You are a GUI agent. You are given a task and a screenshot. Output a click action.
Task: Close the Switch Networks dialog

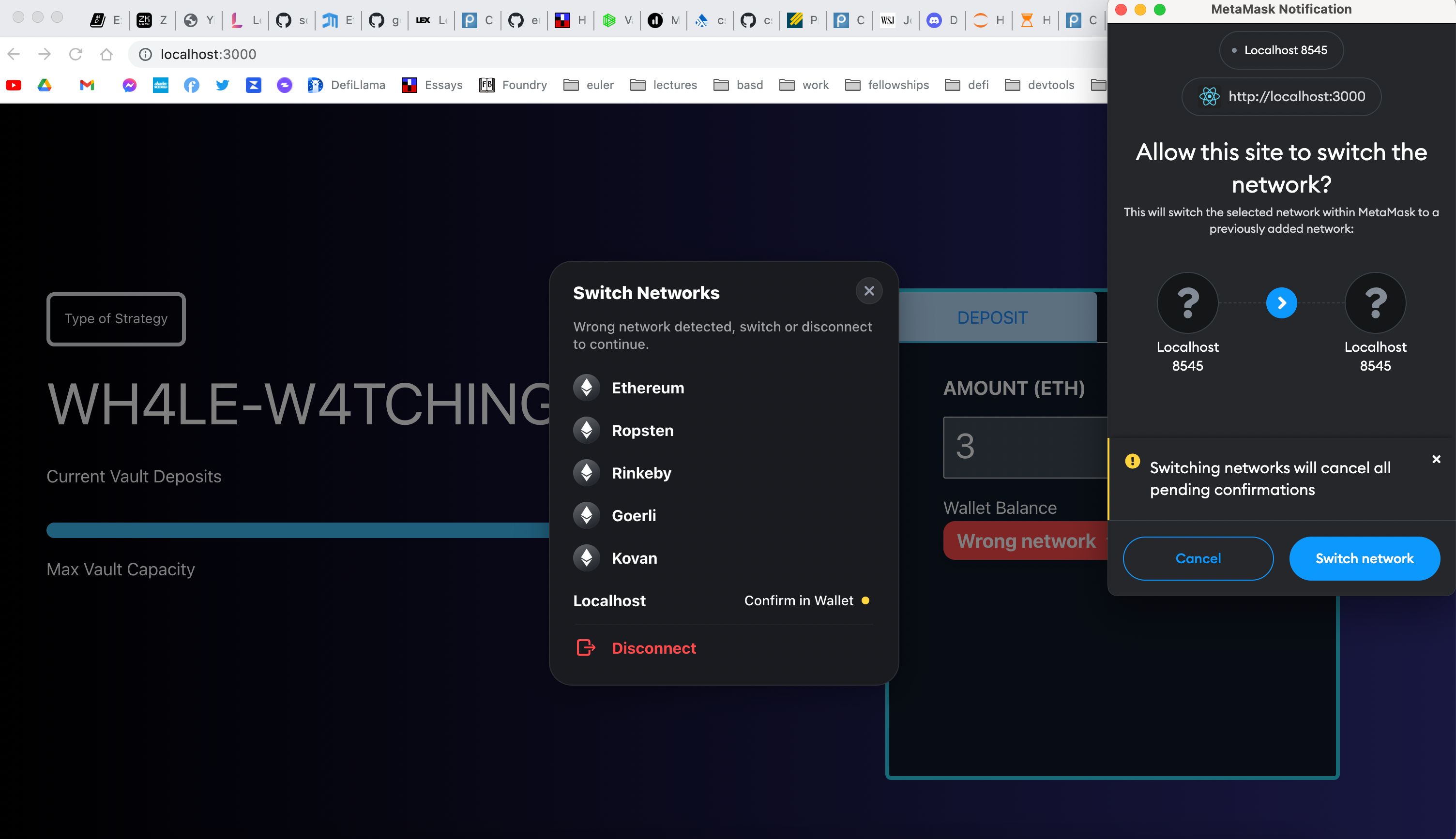click(869, 291)
